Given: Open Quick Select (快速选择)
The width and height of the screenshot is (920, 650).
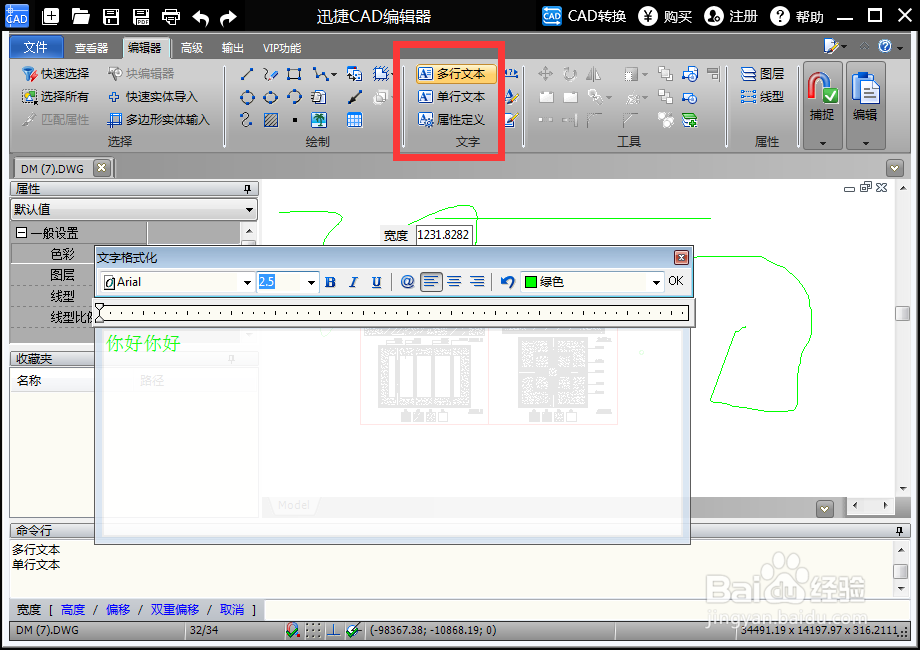Looking at the screenshot, I should [x=56, y=73].
